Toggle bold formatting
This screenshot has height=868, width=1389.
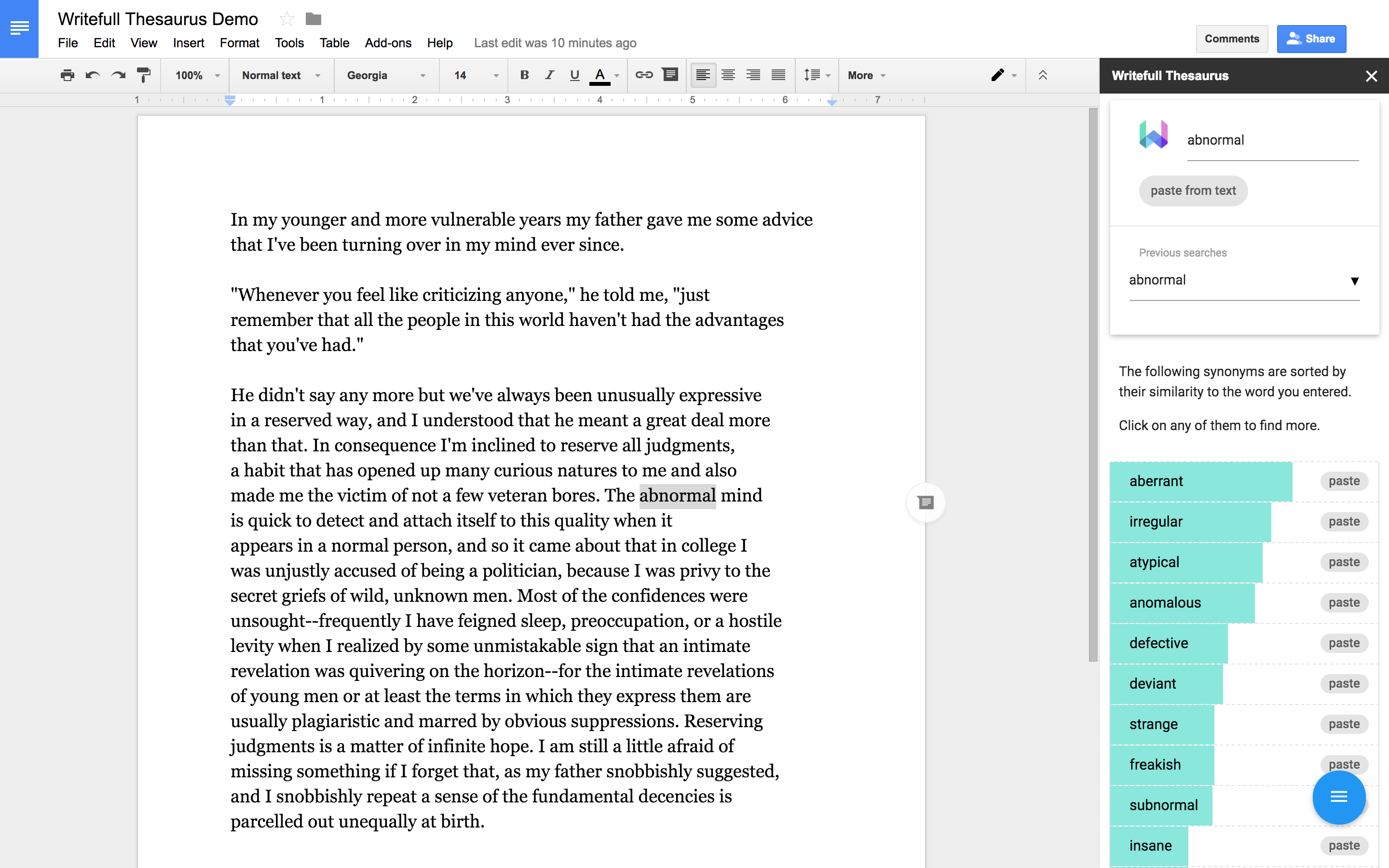(524, 75)
